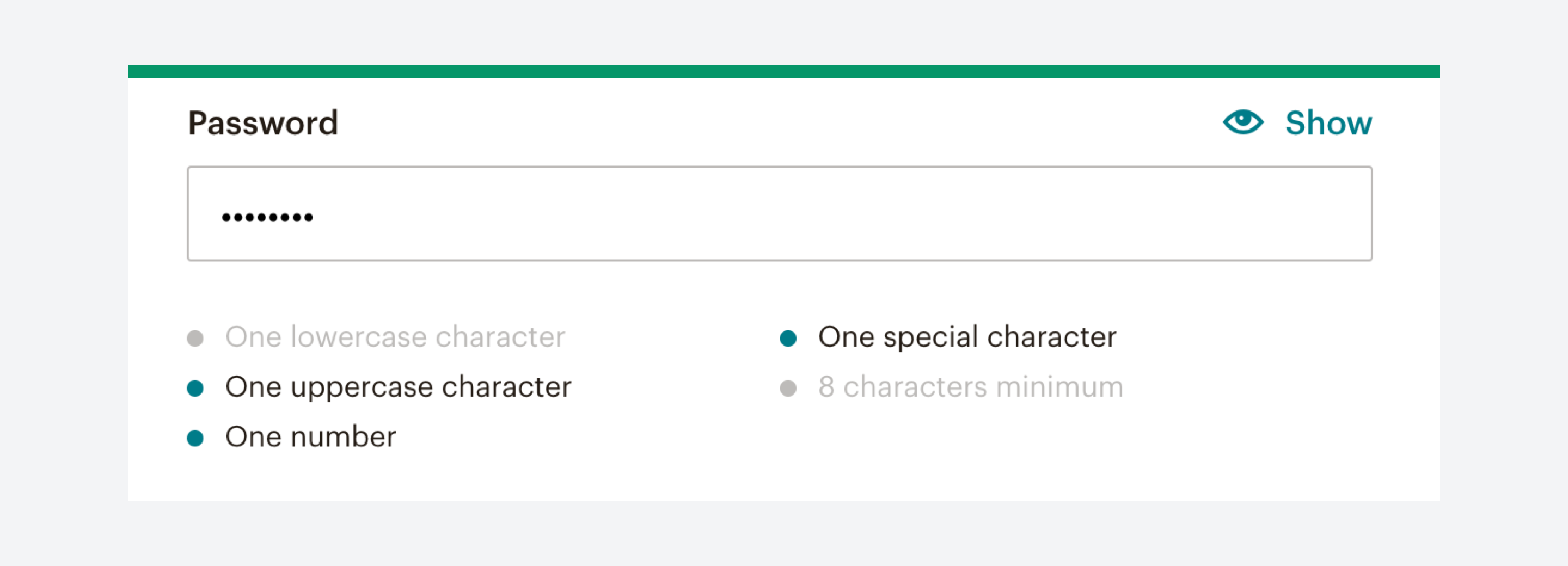The height and width of the screenshot is (566, 1568).
Task: Click teal bullet beside special character rule
Action: [x=788, y=339]
